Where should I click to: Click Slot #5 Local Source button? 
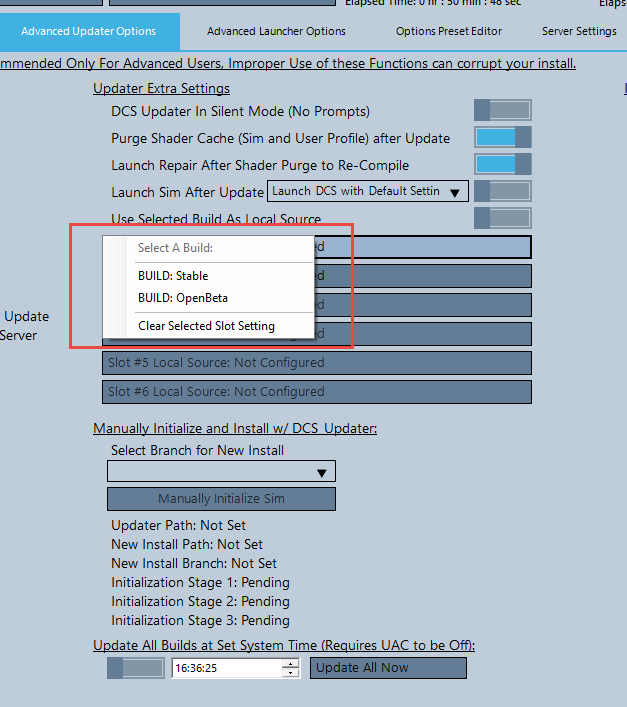pyautogui.click(x=317, y=363)
